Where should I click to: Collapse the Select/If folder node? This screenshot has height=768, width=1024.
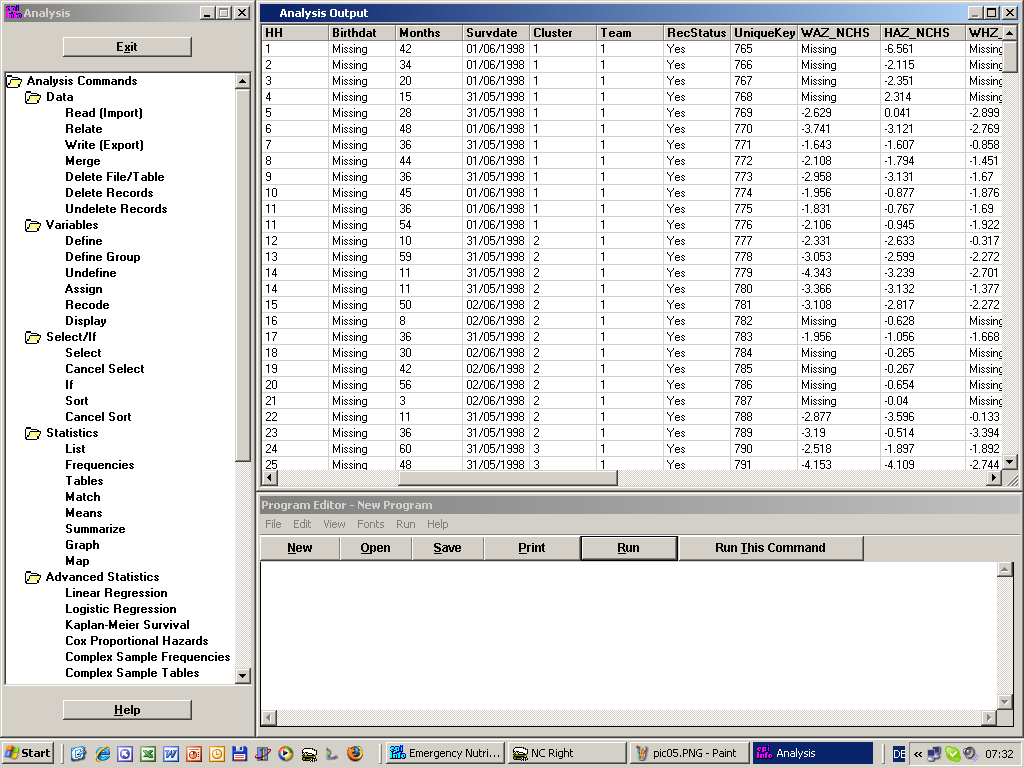click(x=34, y=337)
